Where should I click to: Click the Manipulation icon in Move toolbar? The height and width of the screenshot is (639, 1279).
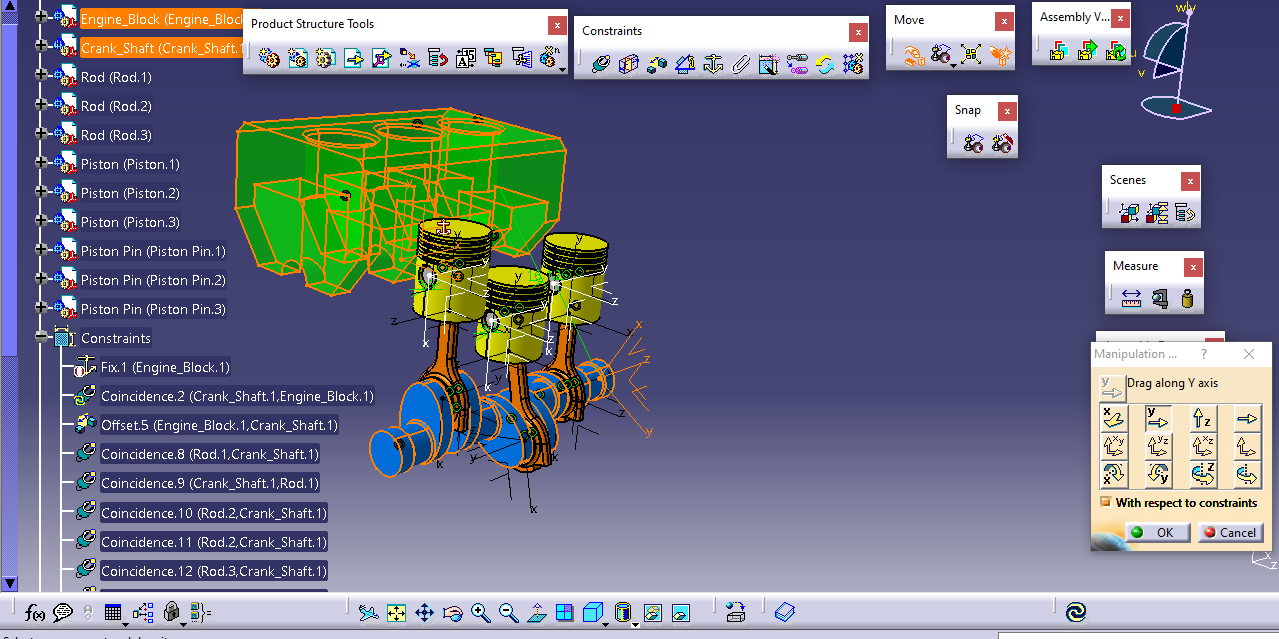914,54
